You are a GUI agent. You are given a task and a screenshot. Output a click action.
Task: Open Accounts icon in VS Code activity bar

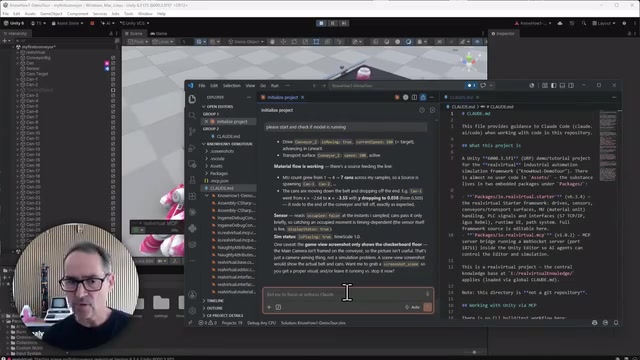click(x=192, y=295)
